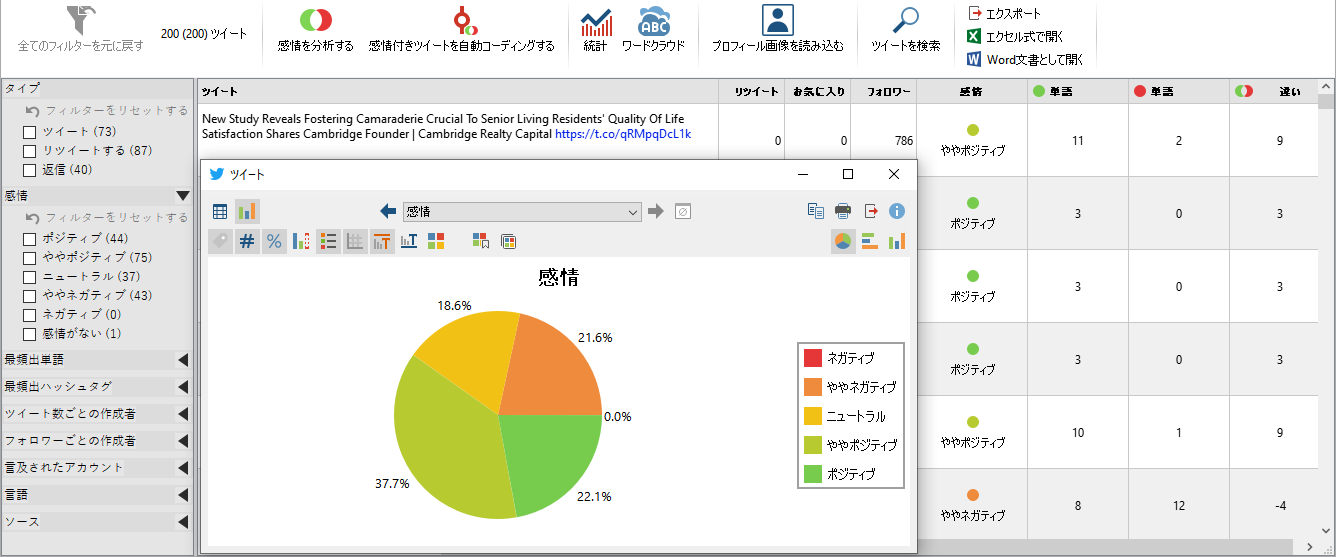Open the four-color squares color scheme icon

436,241
